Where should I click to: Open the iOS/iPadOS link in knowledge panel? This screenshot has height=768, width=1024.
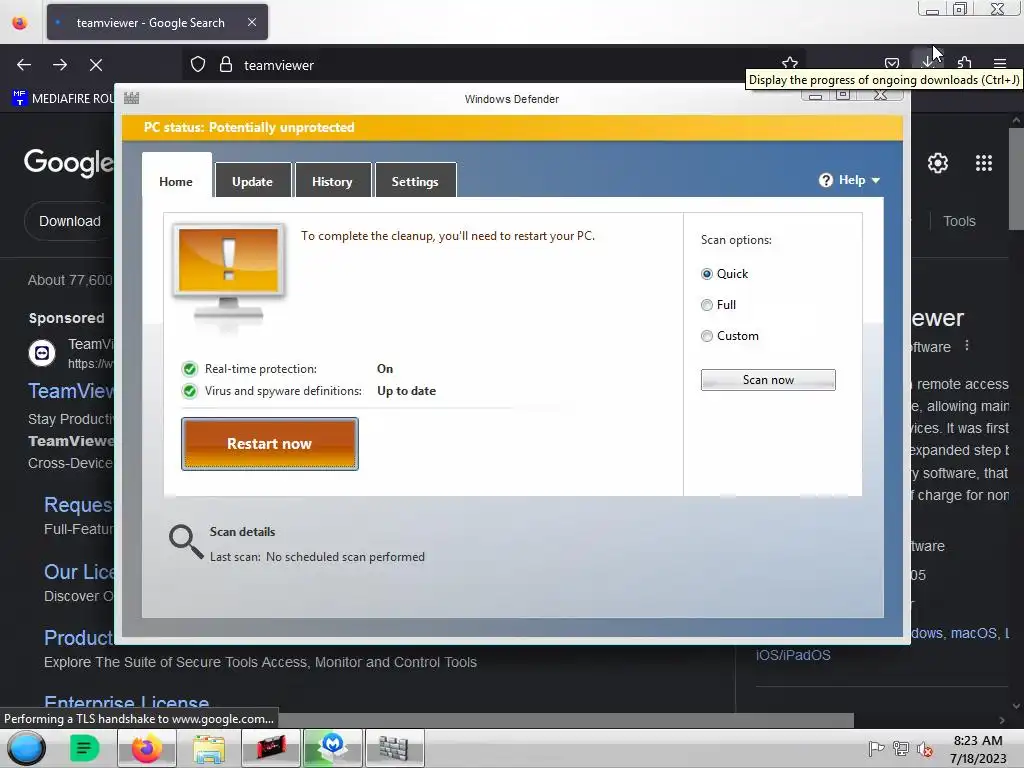793,655
